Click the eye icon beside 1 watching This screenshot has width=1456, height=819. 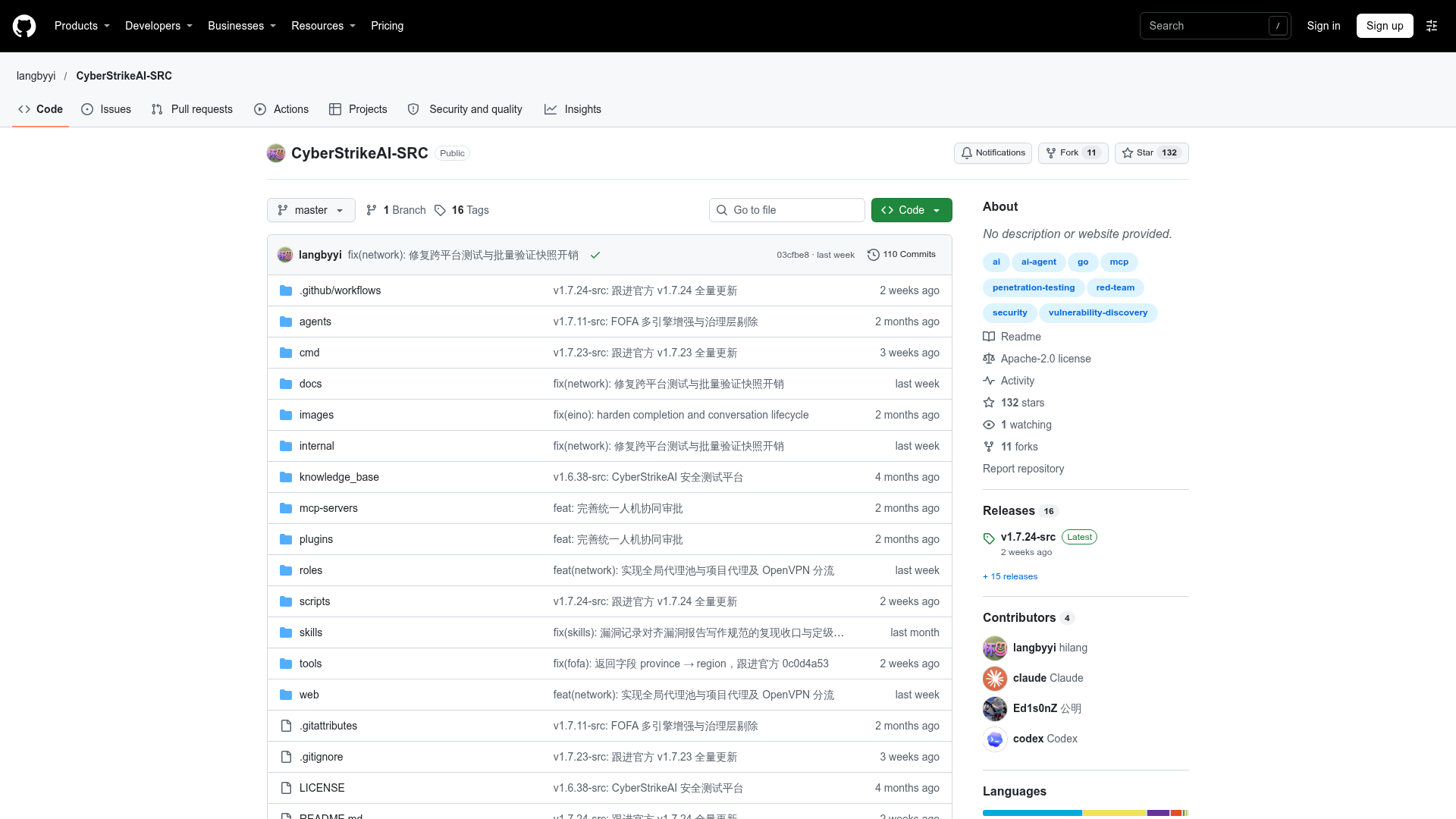[x=989, y=425]
